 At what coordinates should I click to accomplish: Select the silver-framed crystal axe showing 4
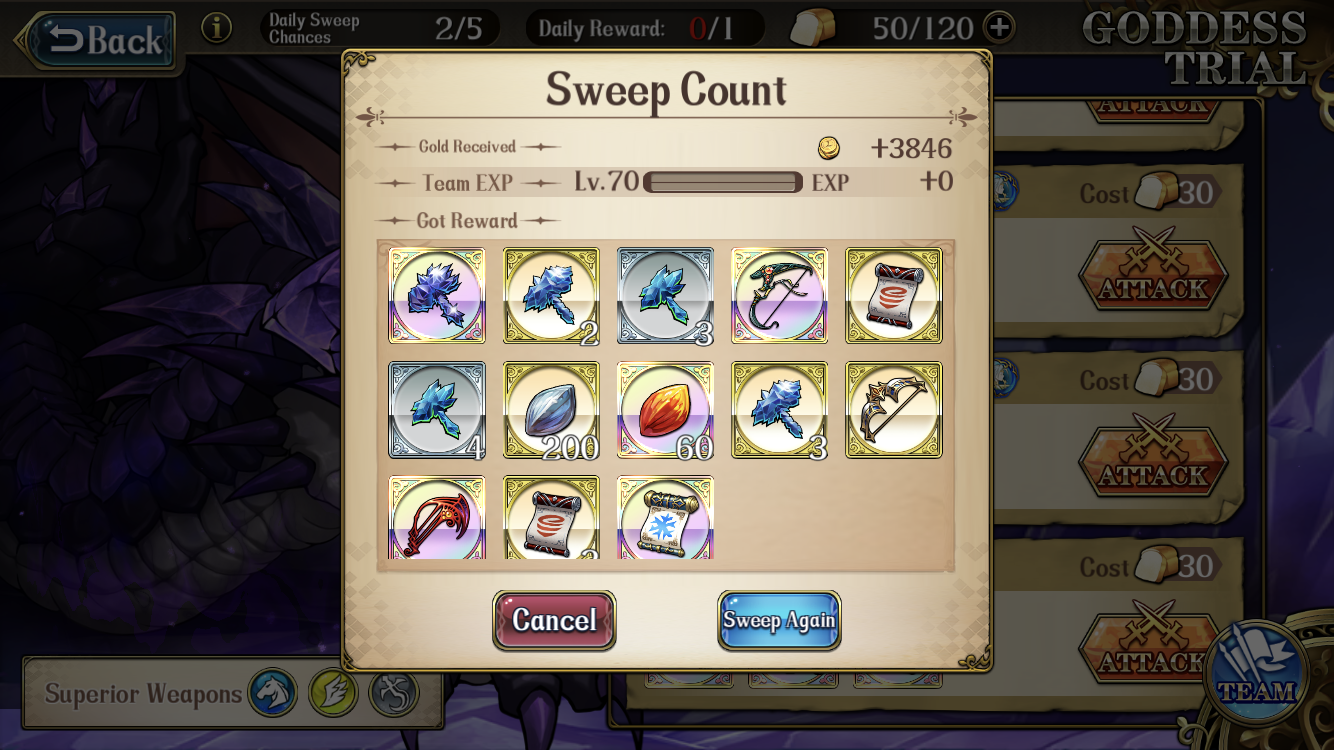click(437, 410)
